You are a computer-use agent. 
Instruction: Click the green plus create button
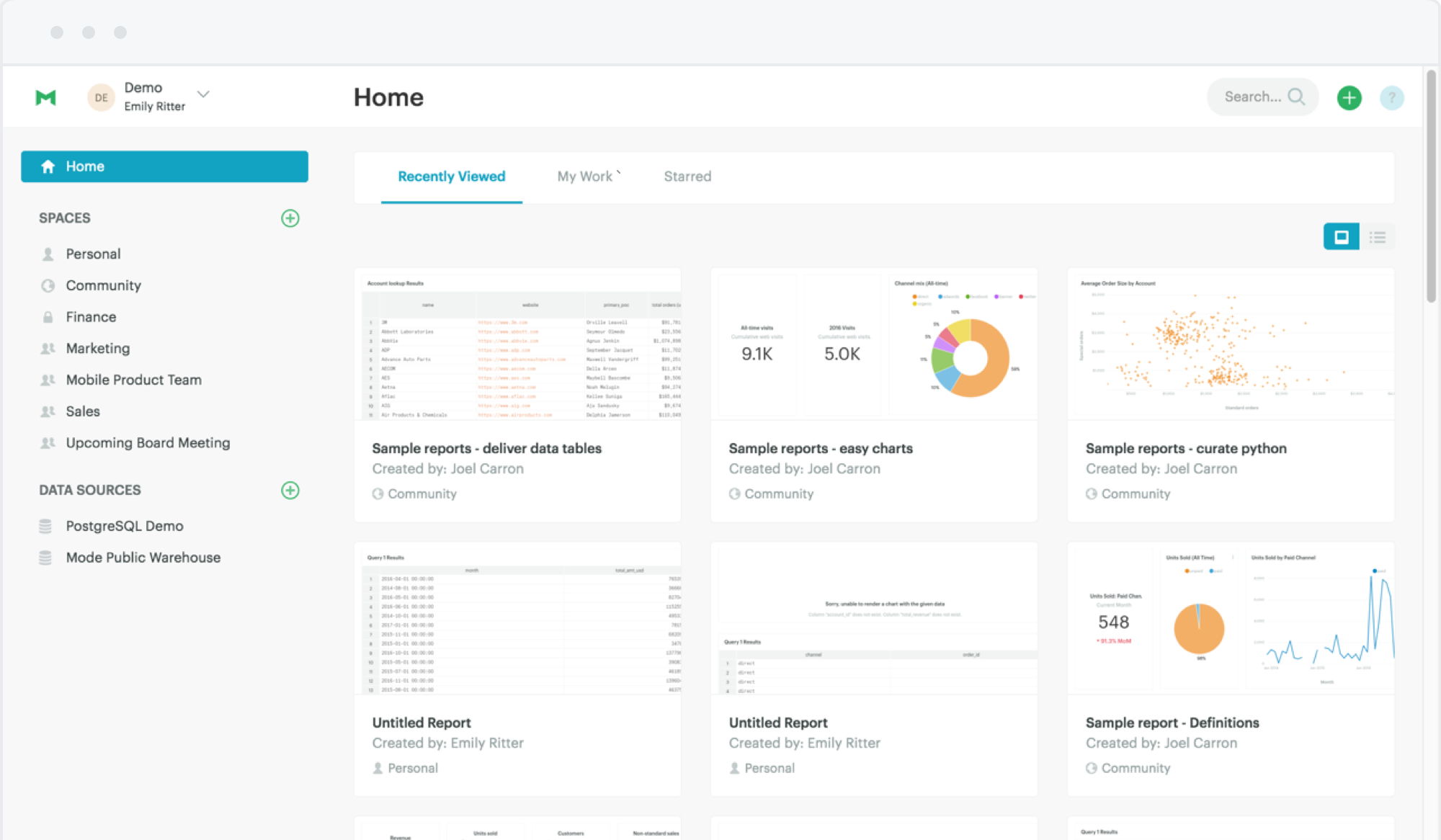coord(1349,97)
